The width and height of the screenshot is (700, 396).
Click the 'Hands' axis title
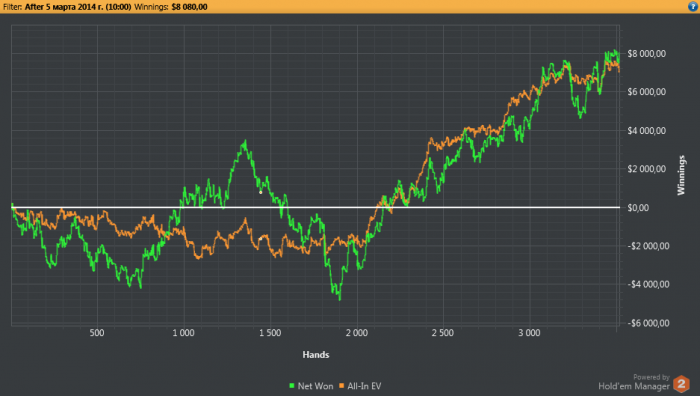316,354
